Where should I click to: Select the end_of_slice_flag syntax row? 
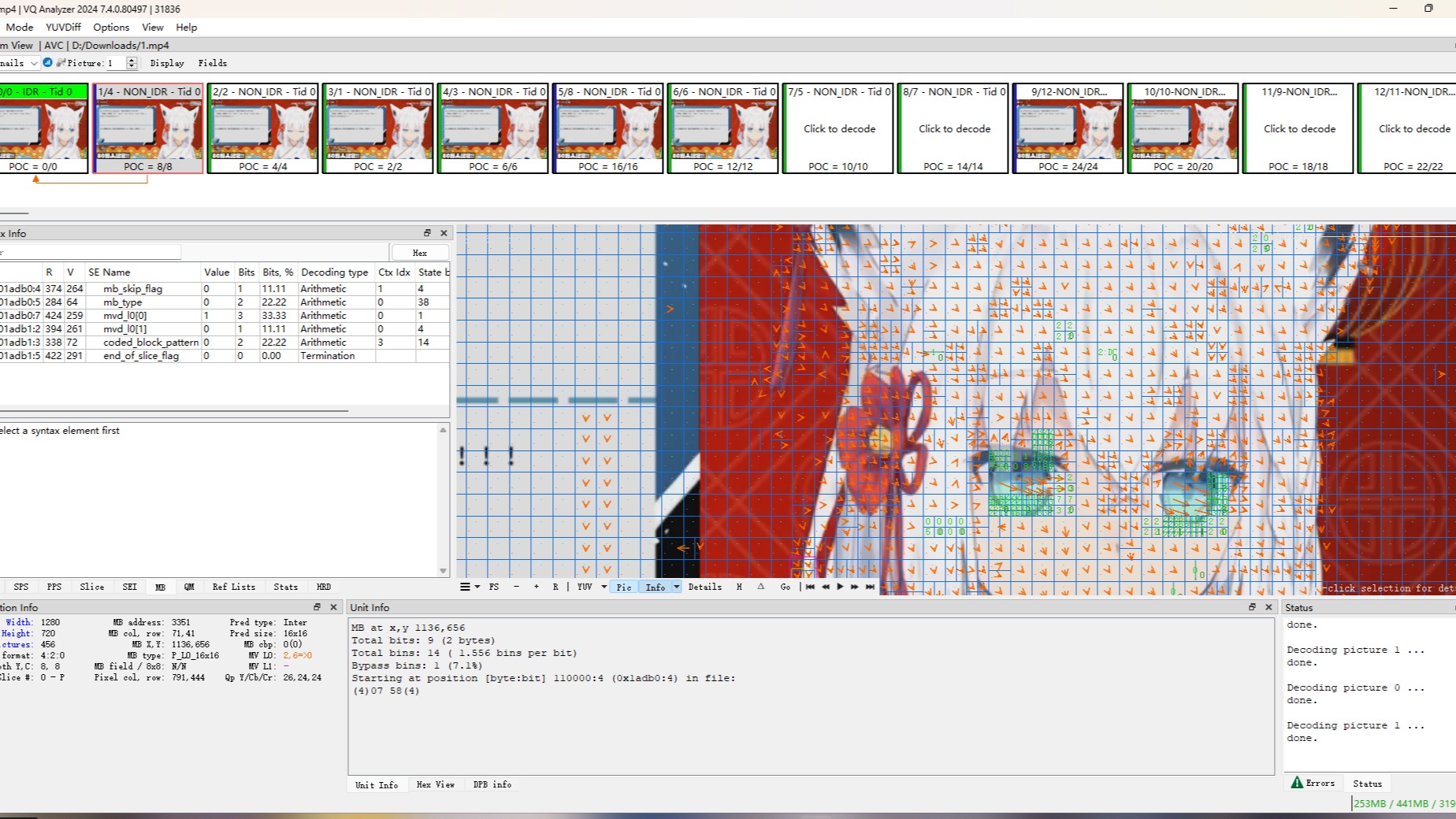(x=225, y=356)
